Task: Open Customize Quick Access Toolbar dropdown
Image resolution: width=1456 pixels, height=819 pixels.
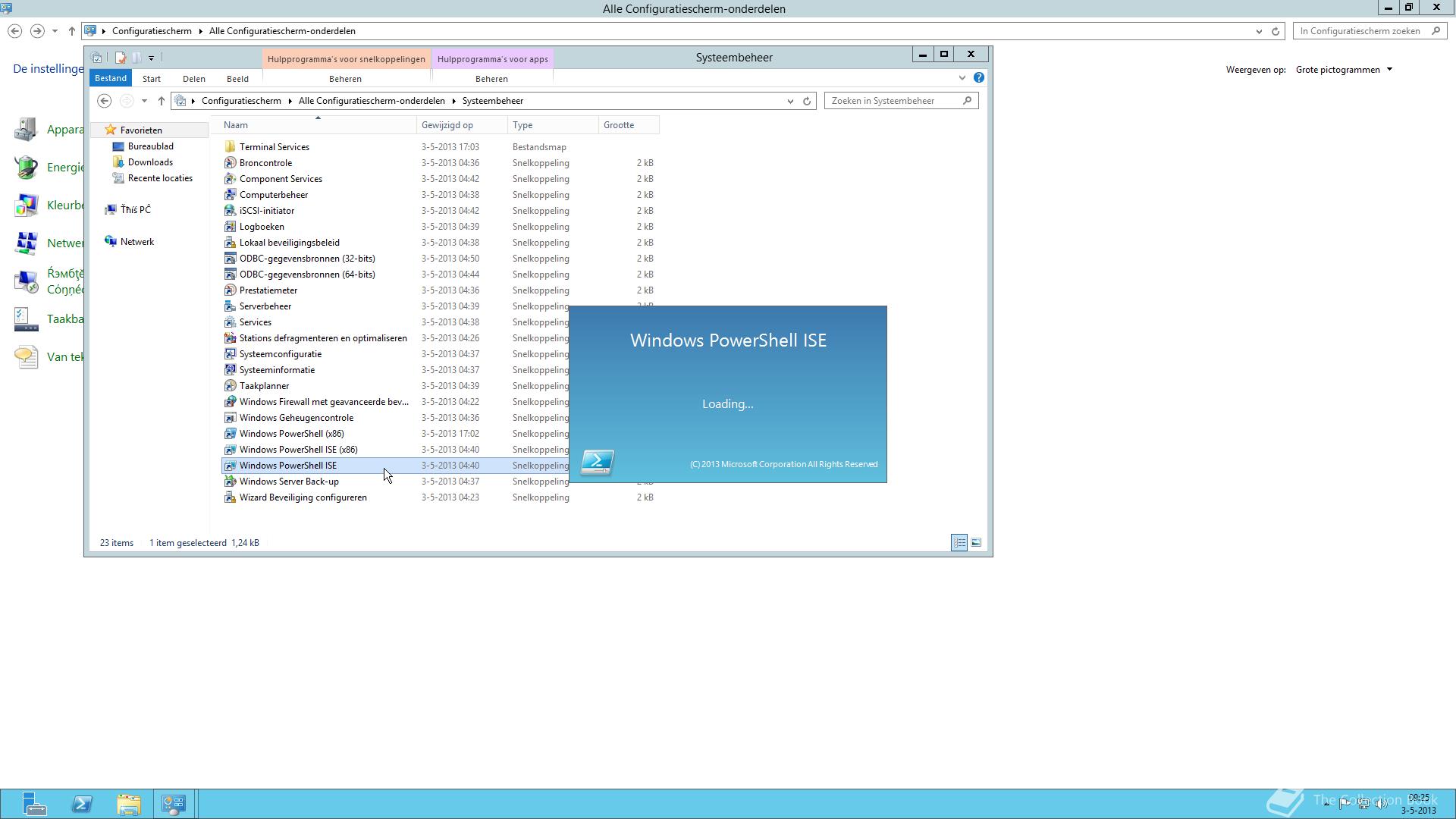Action: coord(151,58)
